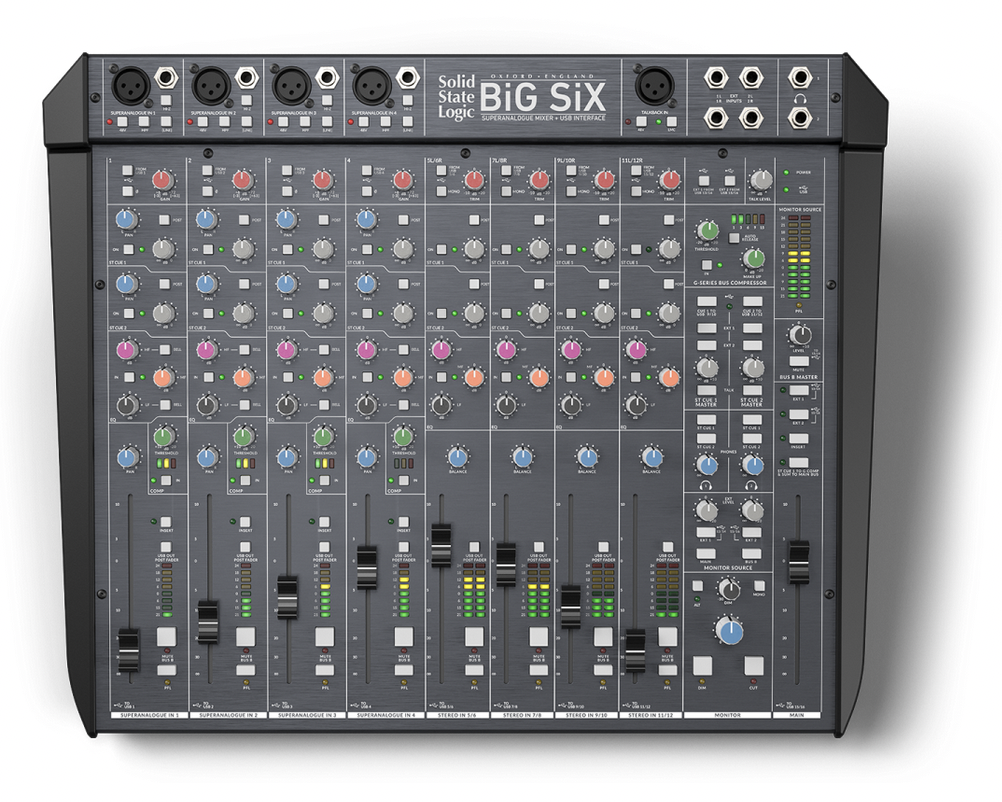
Task: Toggle Auto Release on the bus compressor
Action: coord(734,238)
